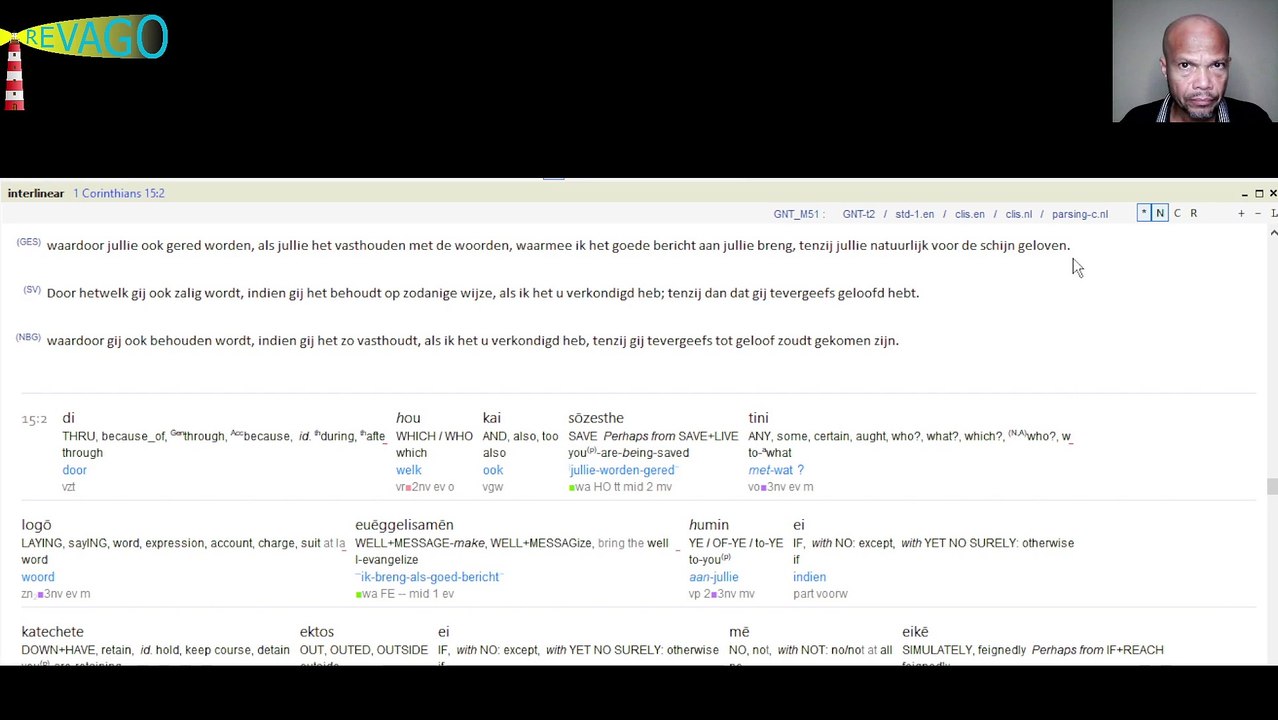The image size is (1278, 720).
Task: Toggle the C display option
Action: tap(1177, 213)
